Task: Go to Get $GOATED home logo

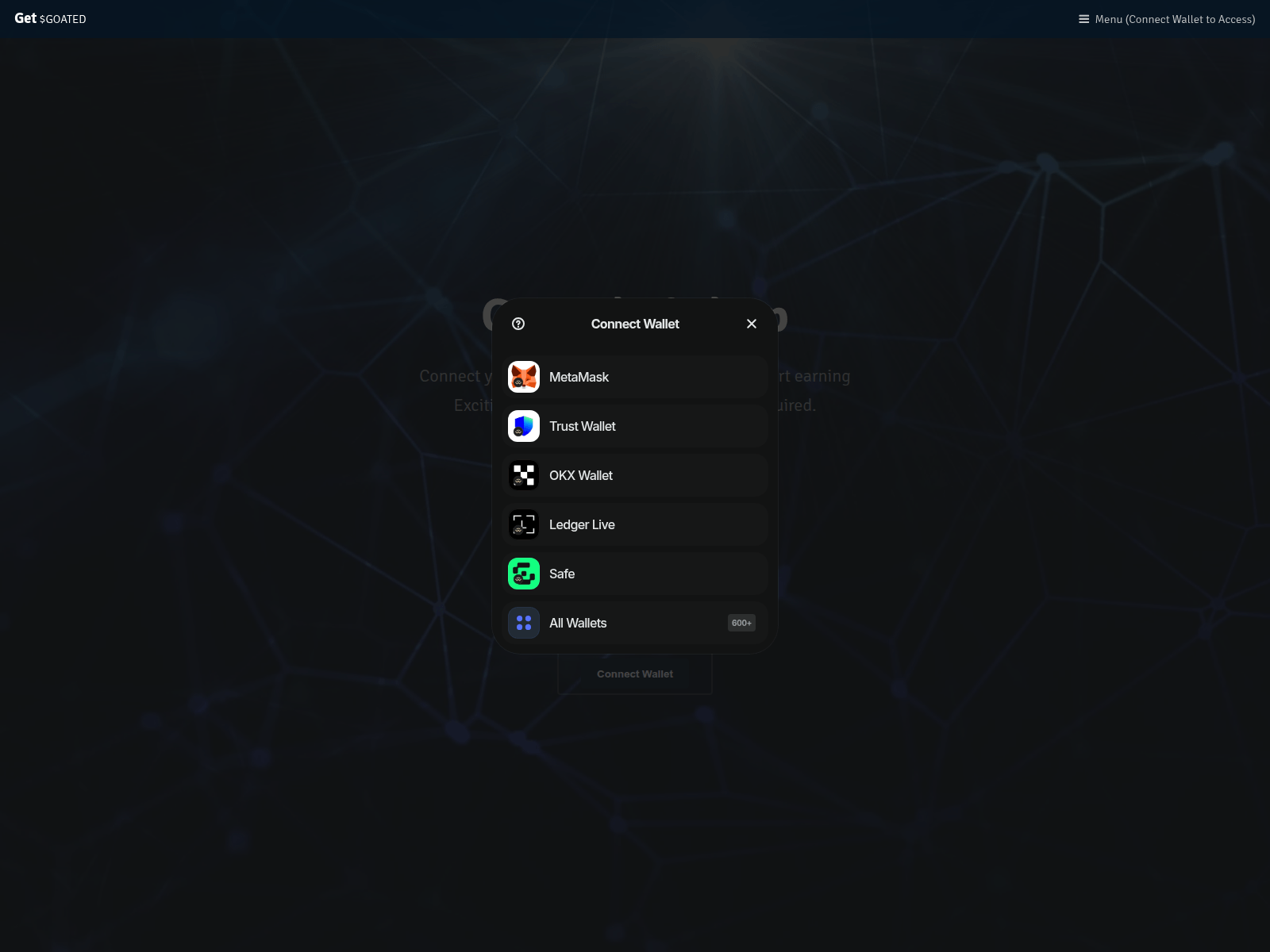Action: point(50,18)
